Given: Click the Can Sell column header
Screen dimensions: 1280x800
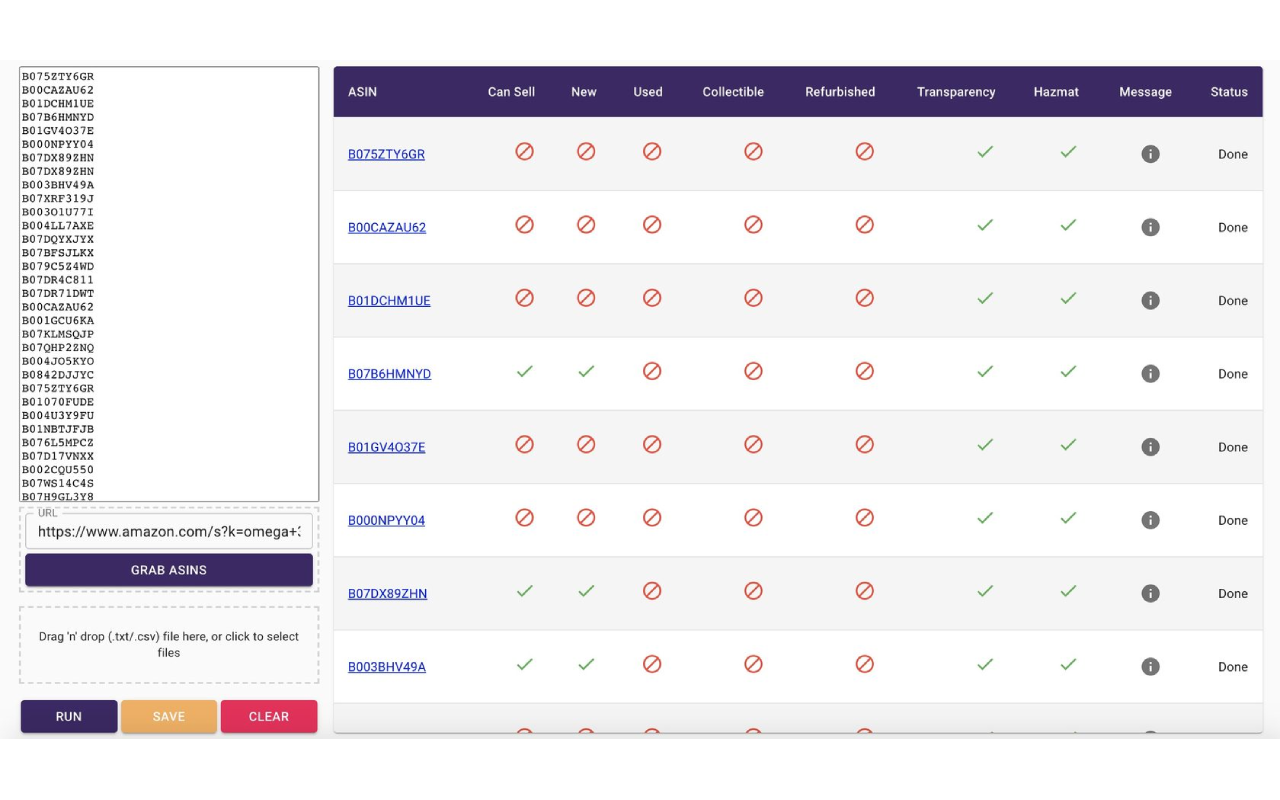Looking at the screenshot, I should click(x=511, y=91).
